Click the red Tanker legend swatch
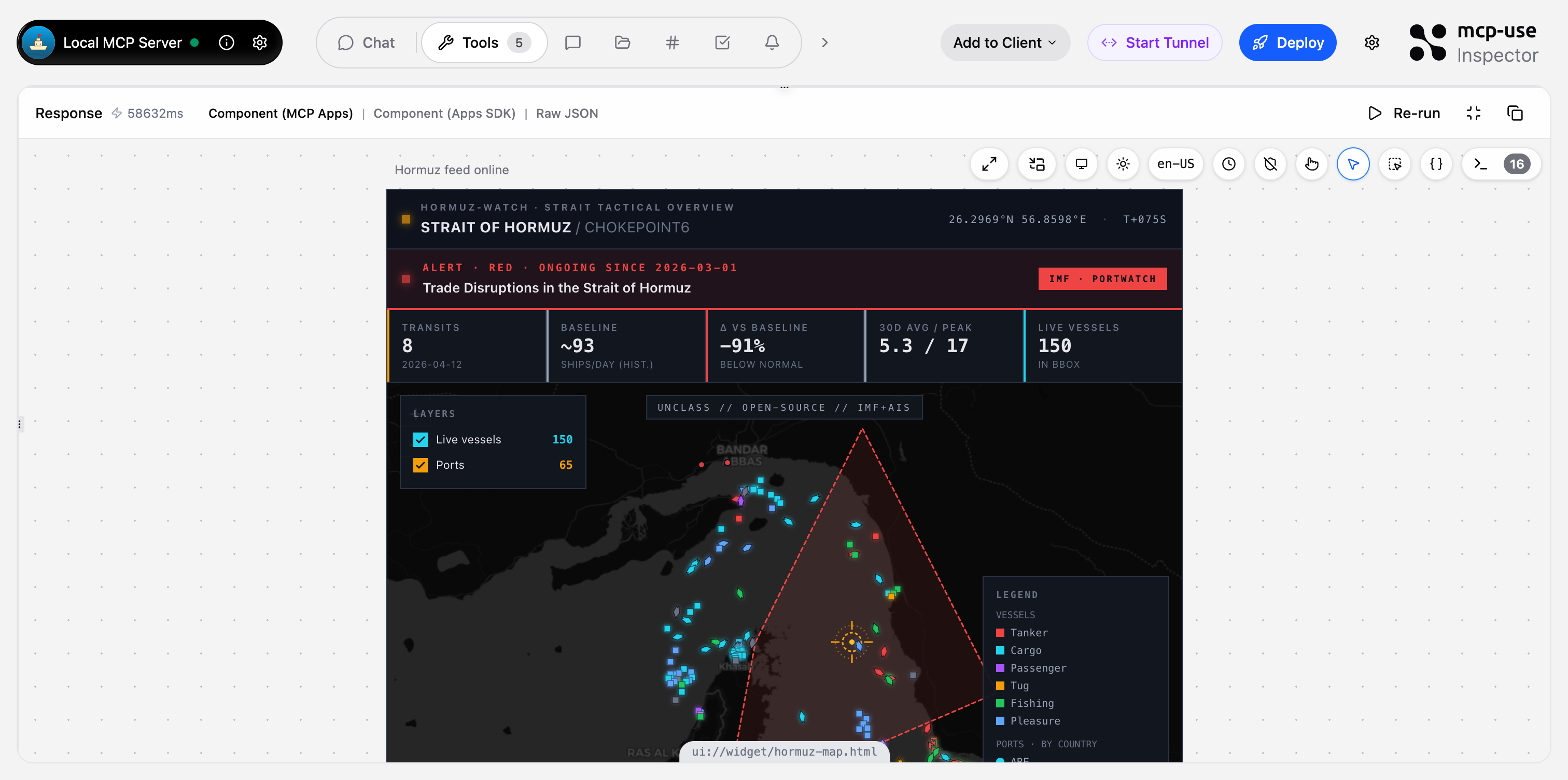 pos(1000,633)
